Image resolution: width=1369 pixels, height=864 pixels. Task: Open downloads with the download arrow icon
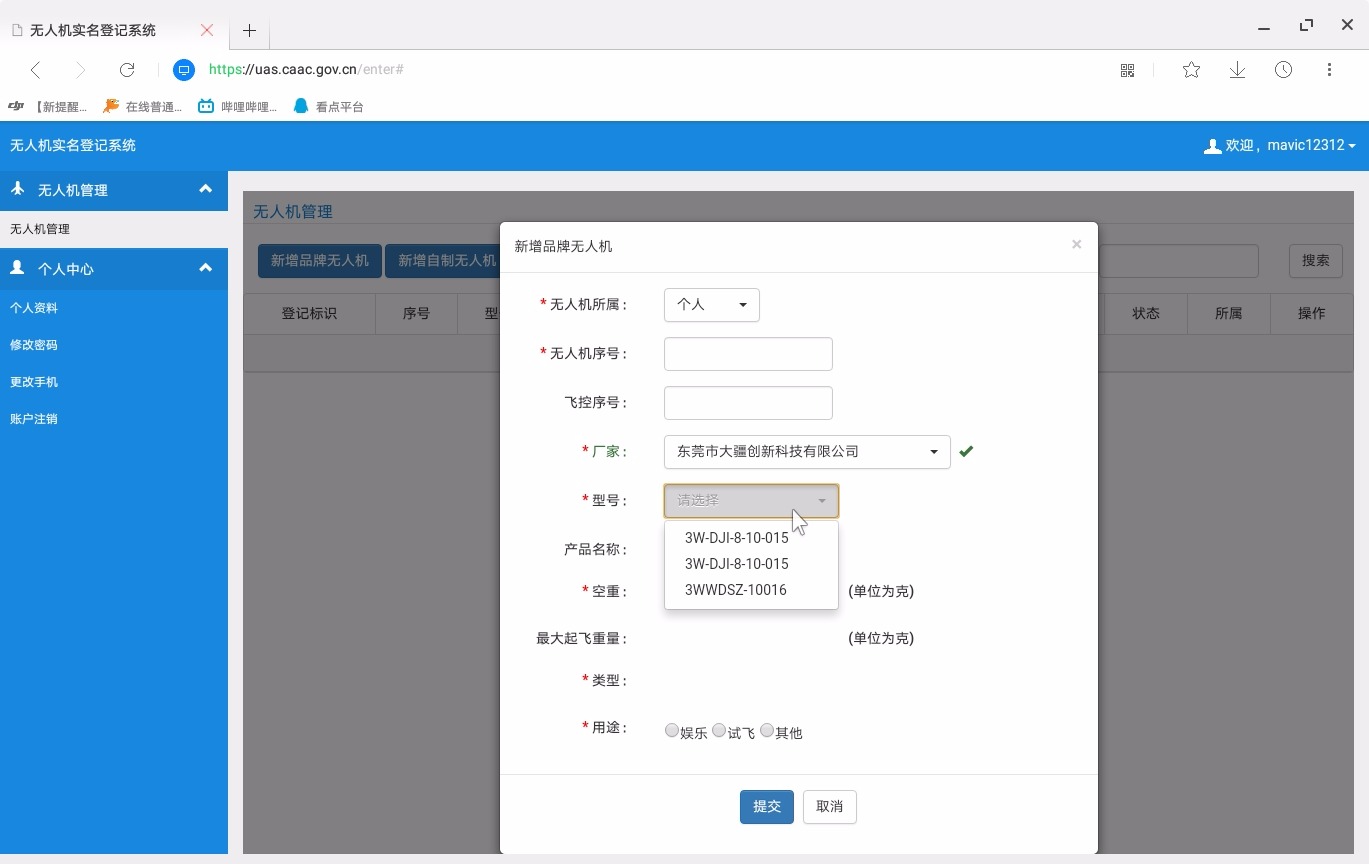[x=1237, y=69]
